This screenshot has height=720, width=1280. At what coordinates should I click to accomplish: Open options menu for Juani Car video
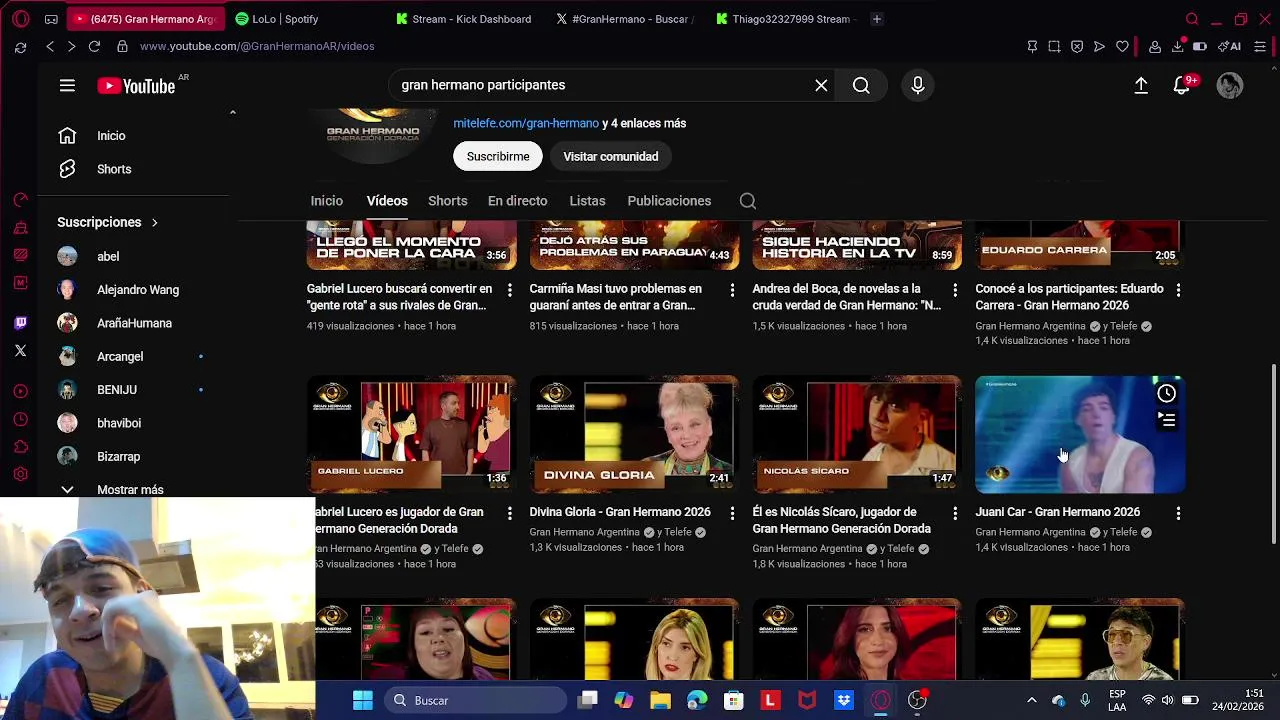pyautogui.click(x=1178, y=513)
